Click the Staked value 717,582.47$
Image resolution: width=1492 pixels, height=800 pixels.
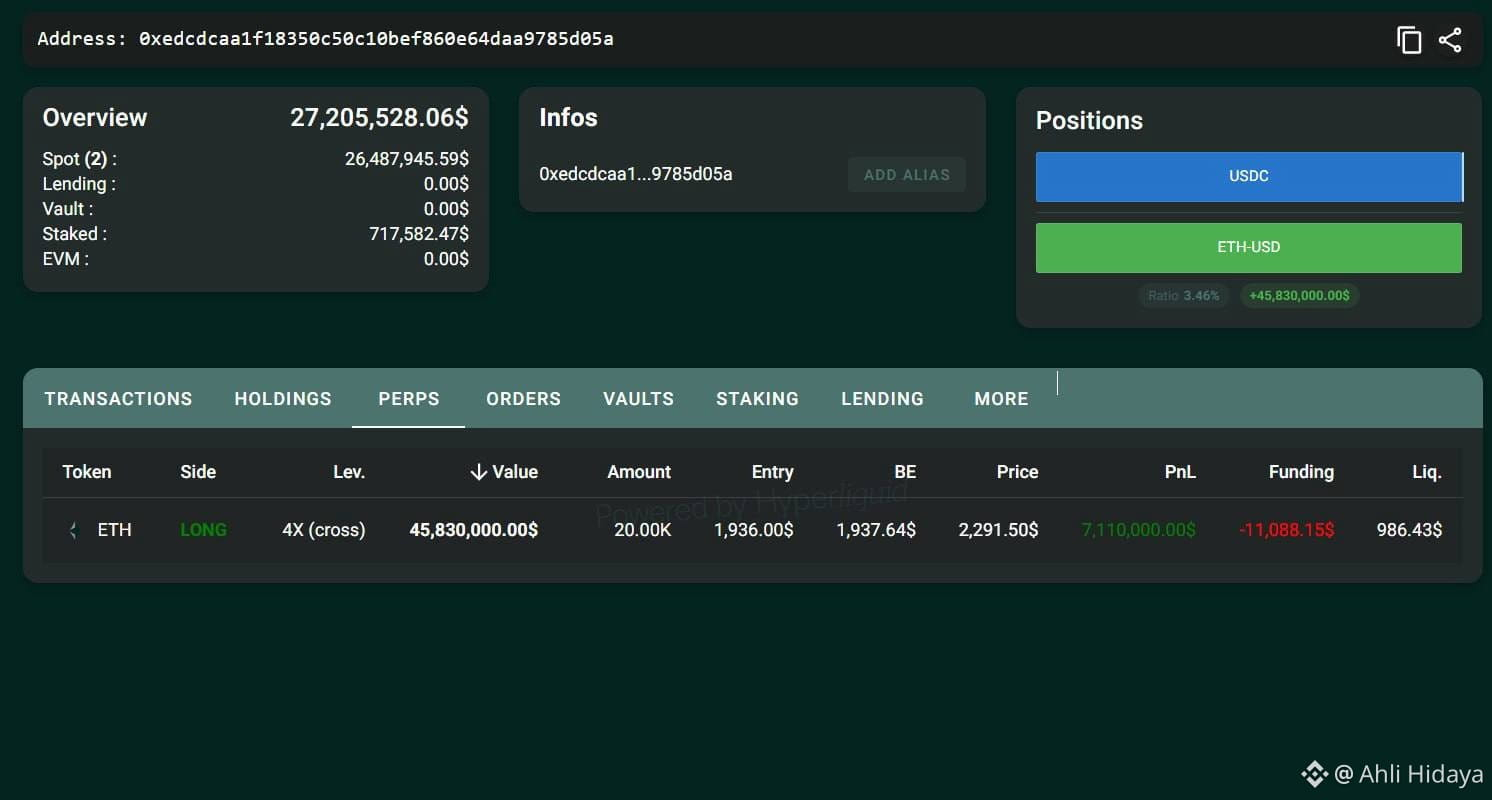(419, 234)
